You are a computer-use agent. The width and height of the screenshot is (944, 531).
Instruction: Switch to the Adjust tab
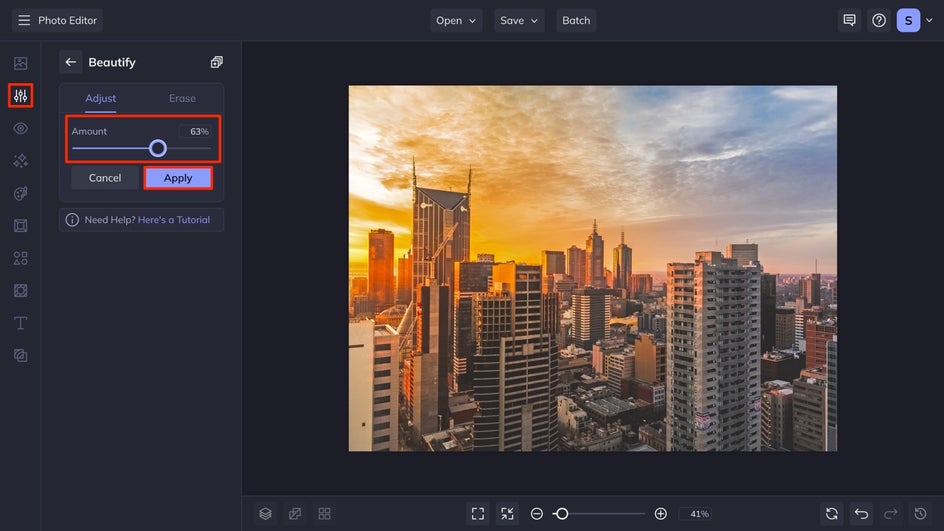(x=101, y=98)
